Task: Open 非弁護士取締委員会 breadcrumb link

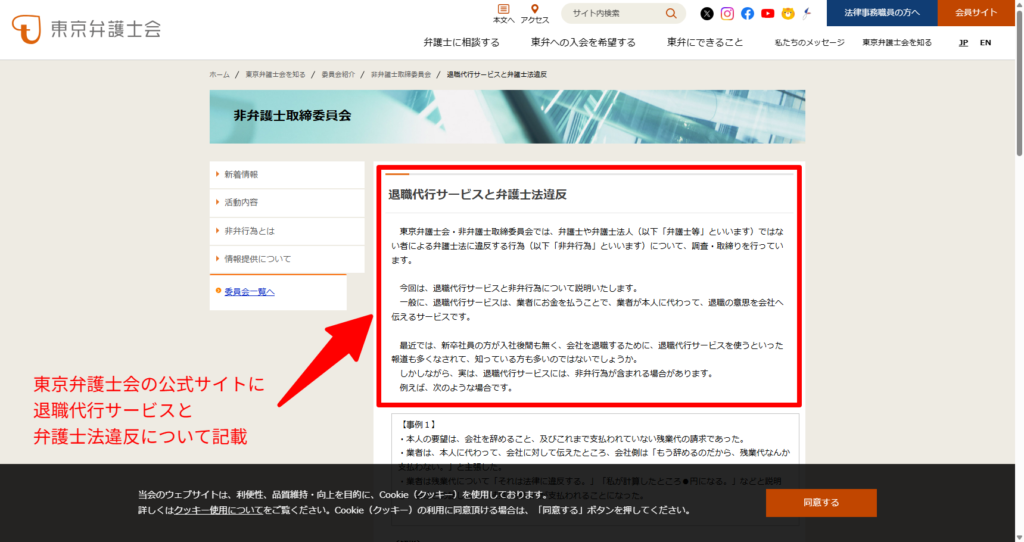Action: (401, 74)
